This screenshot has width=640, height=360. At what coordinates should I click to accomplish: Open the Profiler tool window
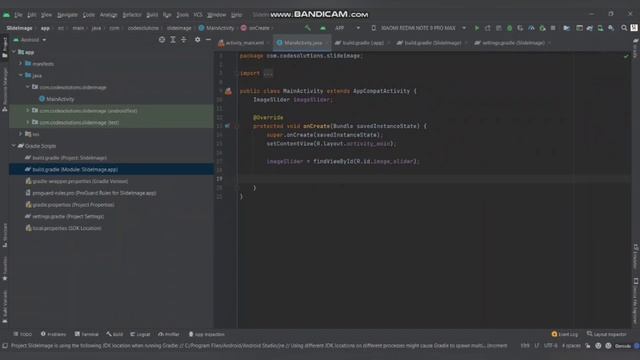point(169,334)
